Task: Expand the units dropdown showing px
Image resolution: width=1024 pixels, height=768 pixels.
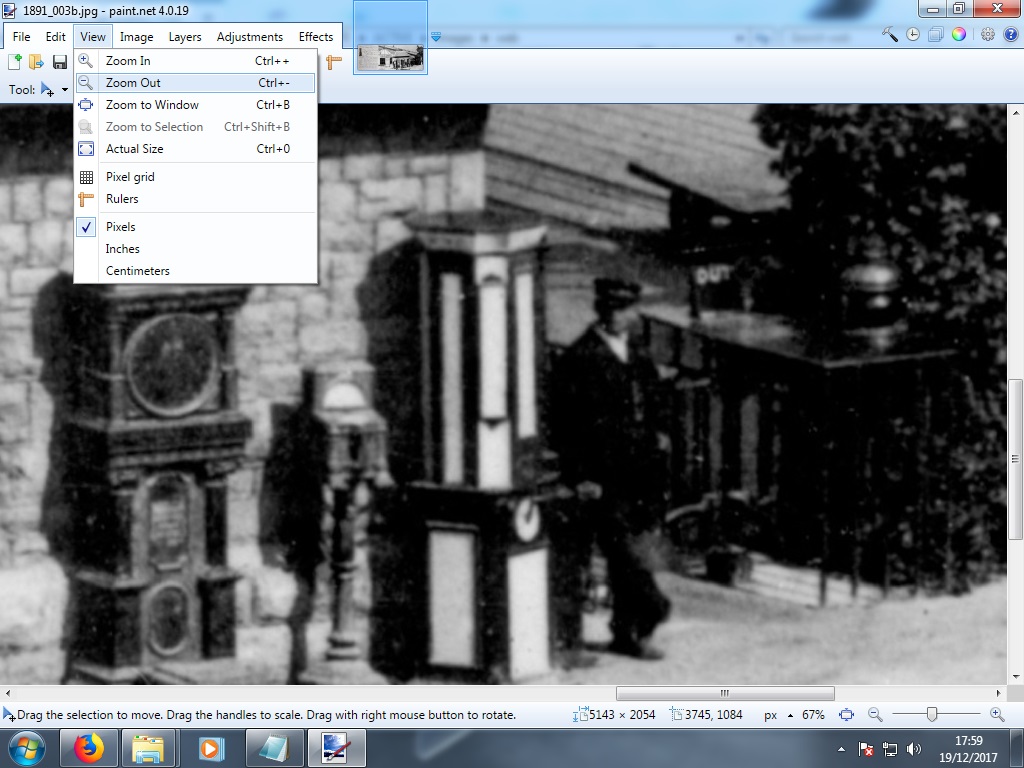Action: (780, 714)
